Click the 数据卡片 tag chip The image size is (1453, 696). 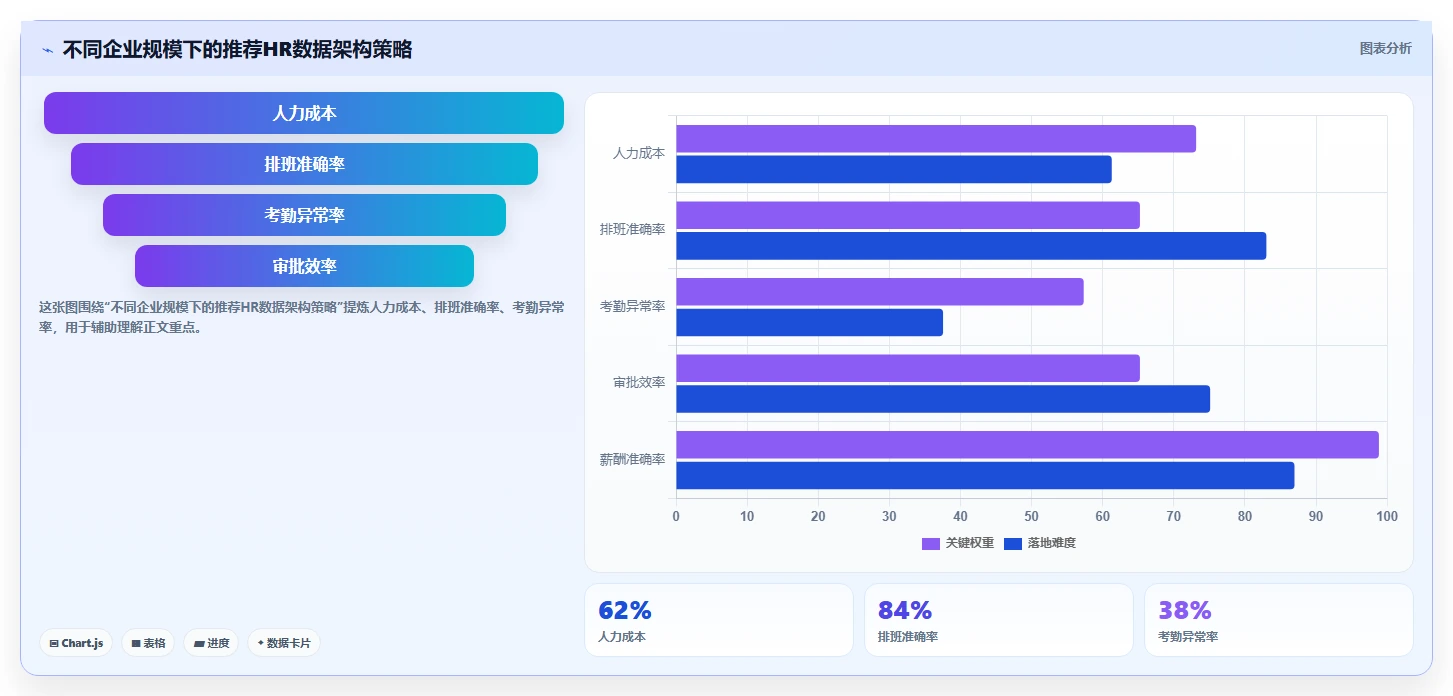[284, 643]
